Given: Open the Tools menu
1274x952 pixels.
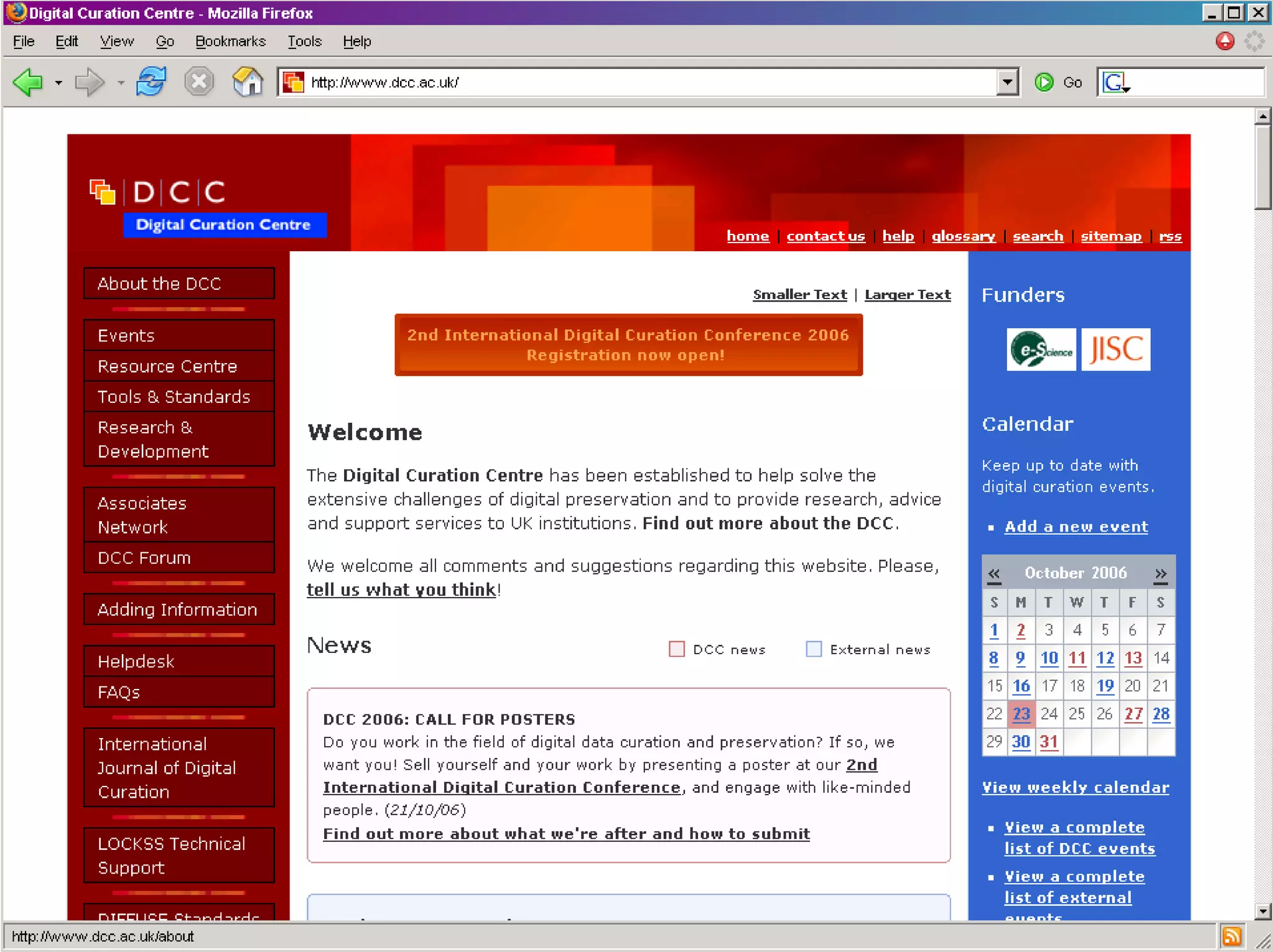Looking at the screenshot, I should (x=304, y=41).
